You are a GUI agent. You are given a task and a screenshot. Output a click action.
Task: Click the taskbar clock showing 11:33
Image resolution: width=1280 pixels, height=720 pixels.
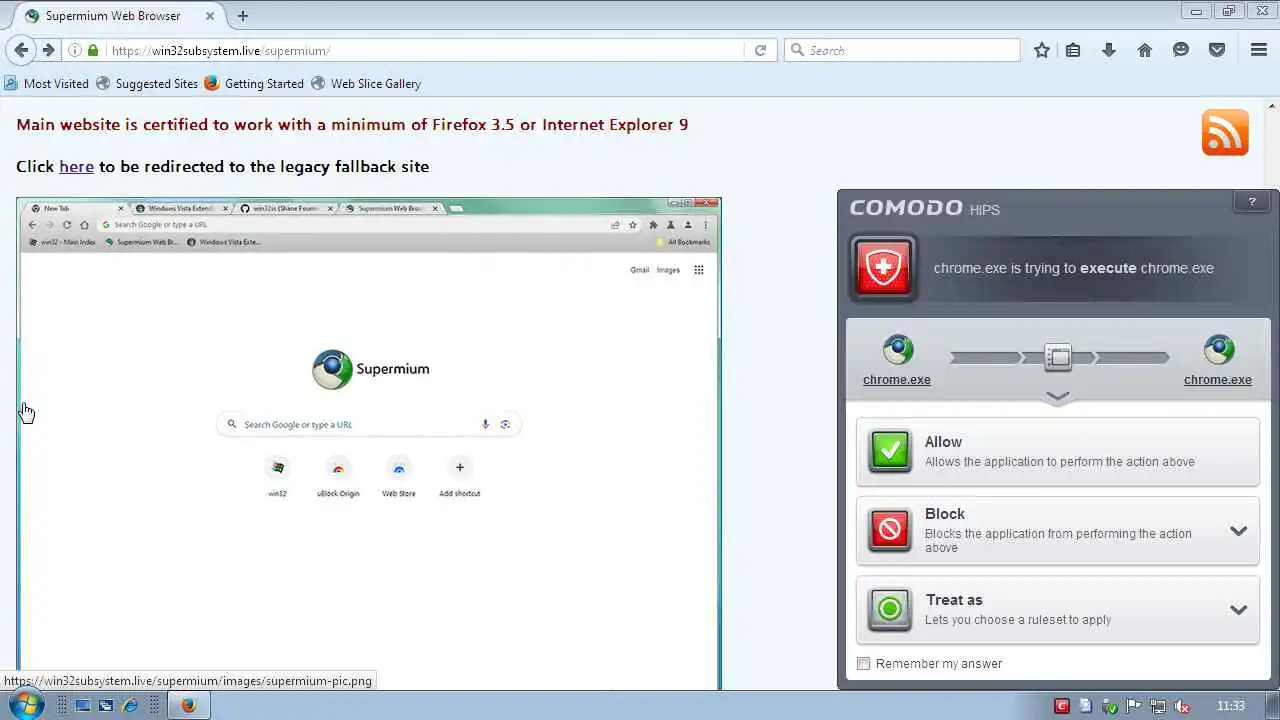click(1231, 706)
